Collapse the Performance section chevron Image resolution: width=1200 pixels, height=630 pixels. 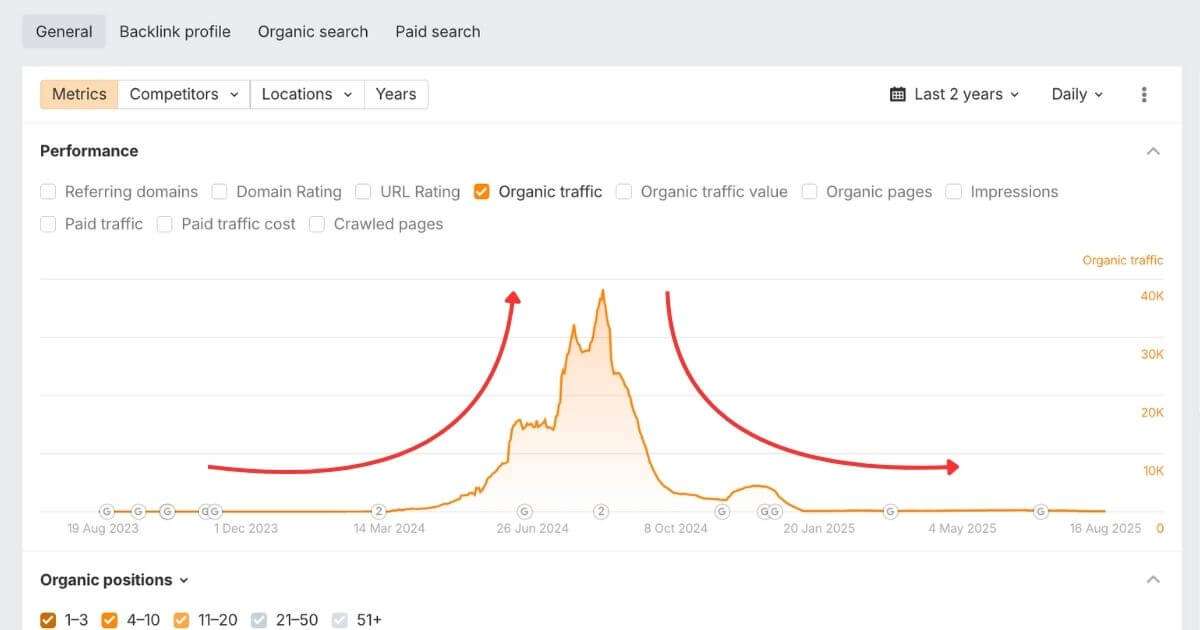[1153, 150]
